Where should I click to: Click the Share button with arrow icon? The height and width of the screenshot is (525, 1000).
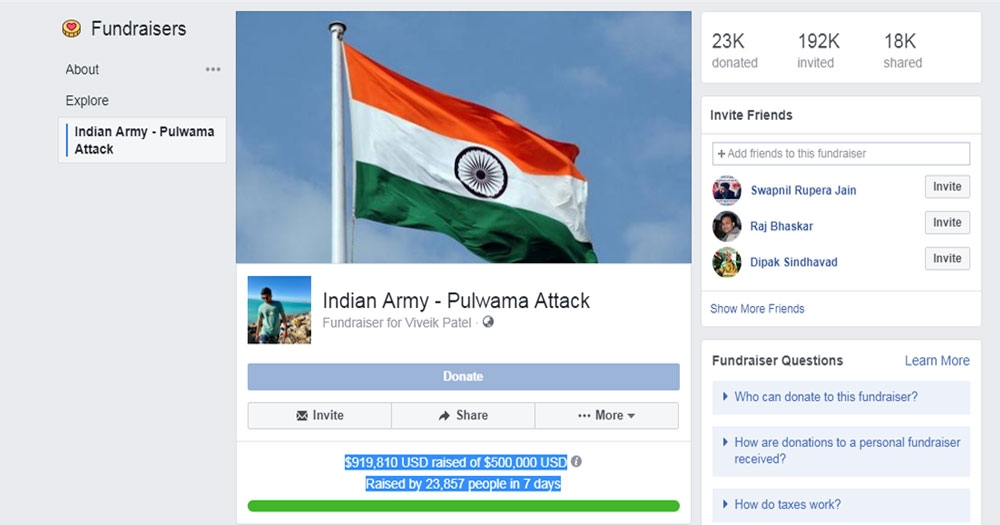tap(463, 415)
